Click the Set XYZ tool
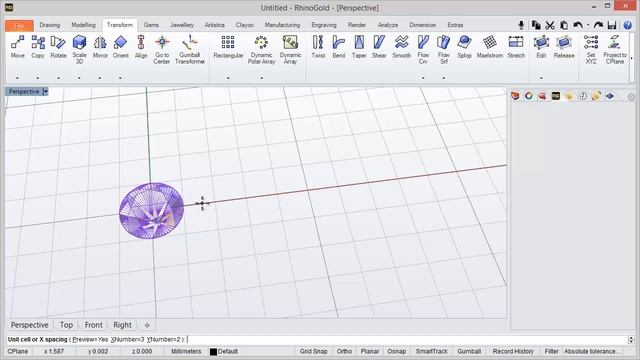The image size is (640, 360). pos(591,49)
